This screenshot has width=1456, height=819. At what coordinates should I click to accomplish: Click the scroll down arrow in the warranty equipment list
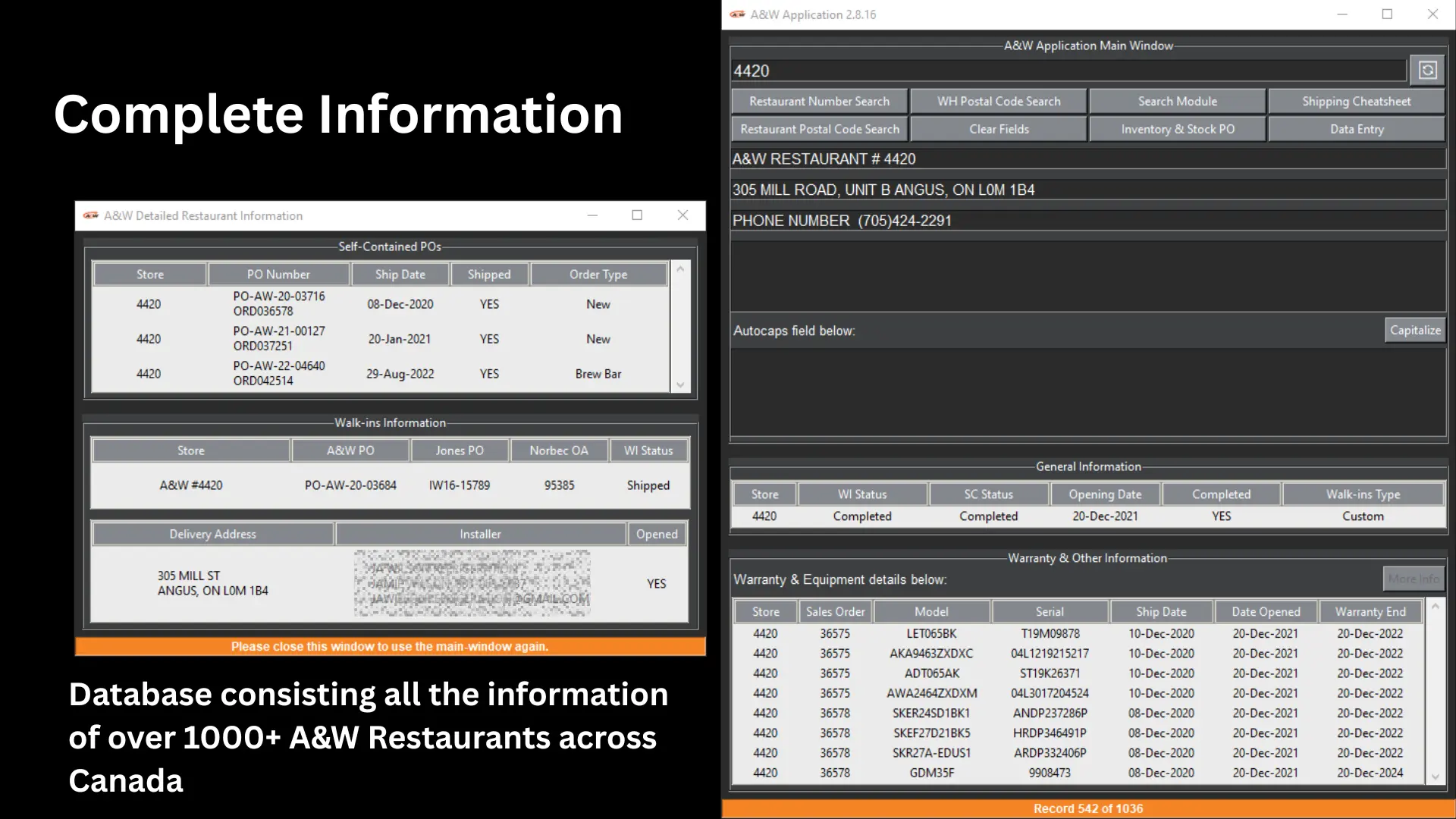(x=1436, y=777)
